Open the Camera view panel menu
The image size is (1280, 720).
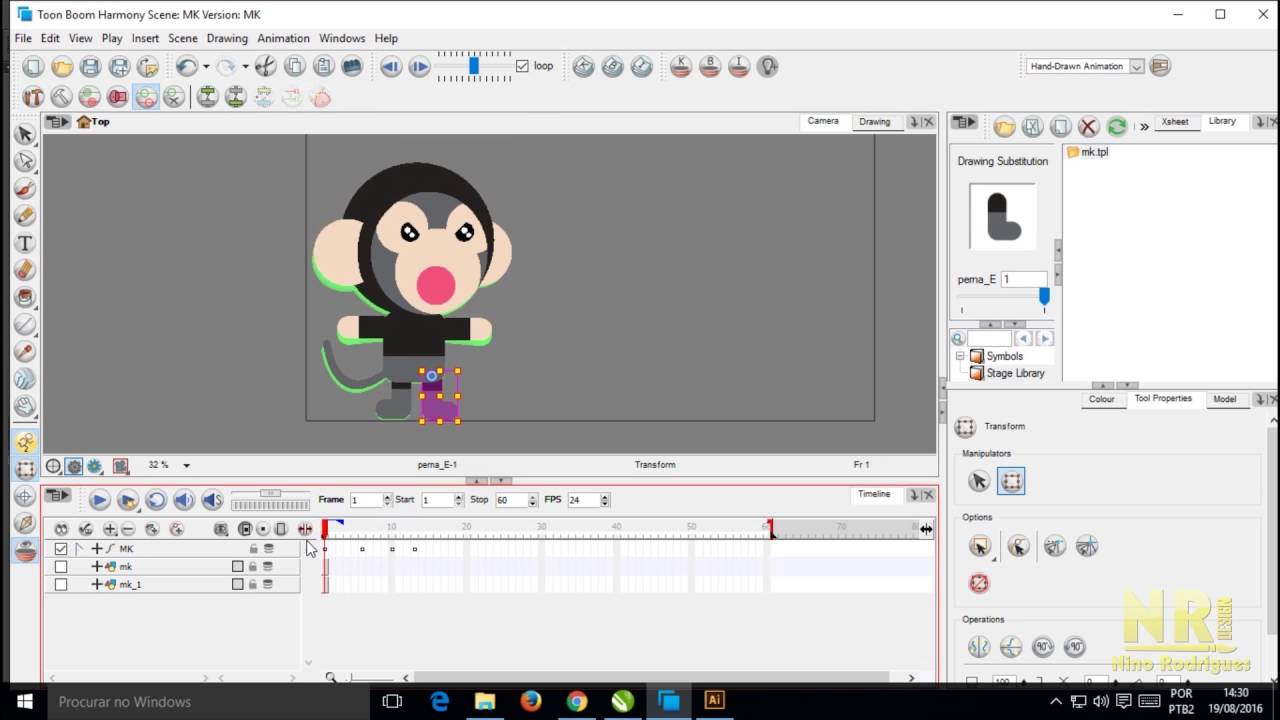[58, 122]
